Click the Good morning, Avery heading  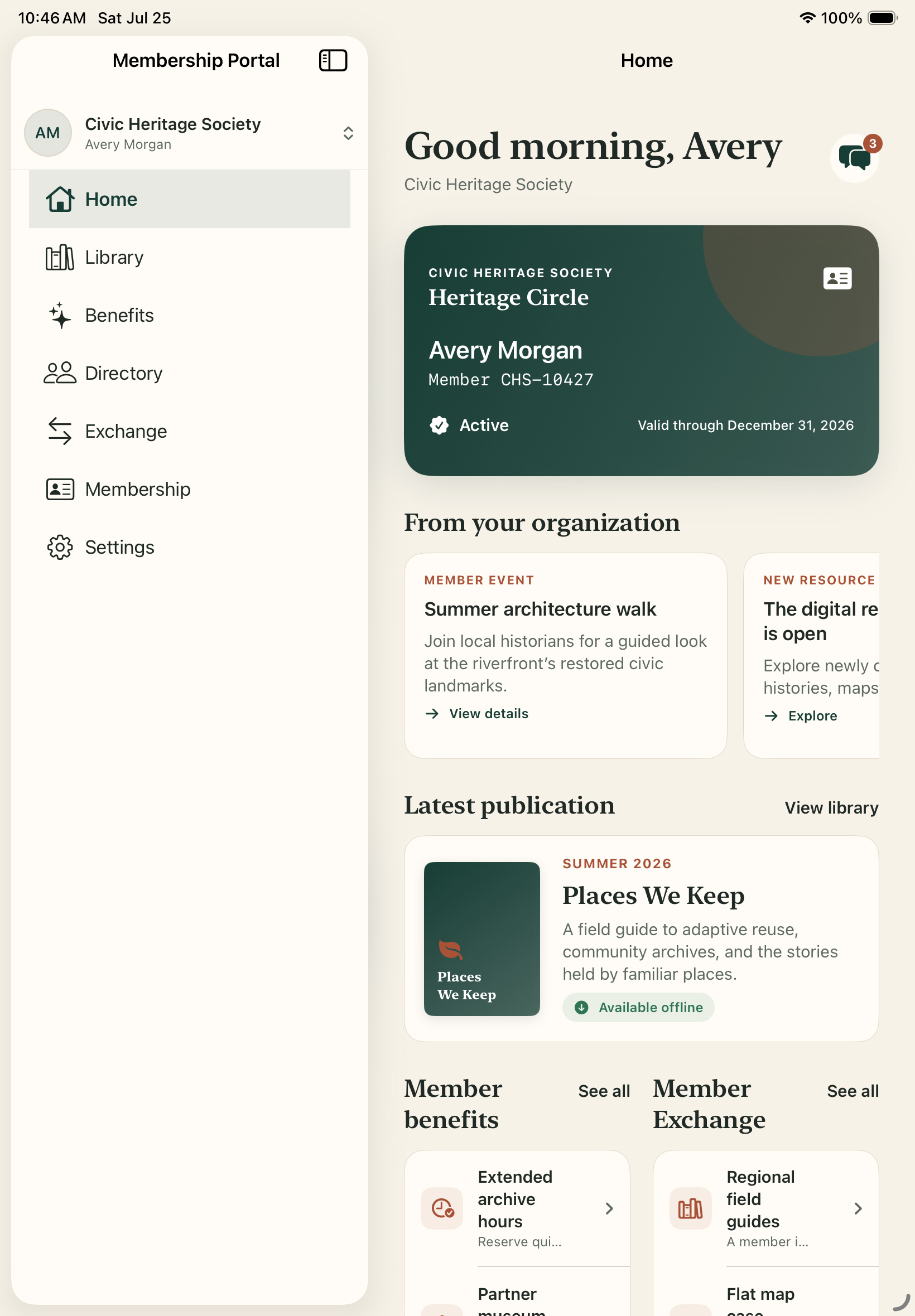click(x=593, y=146)
